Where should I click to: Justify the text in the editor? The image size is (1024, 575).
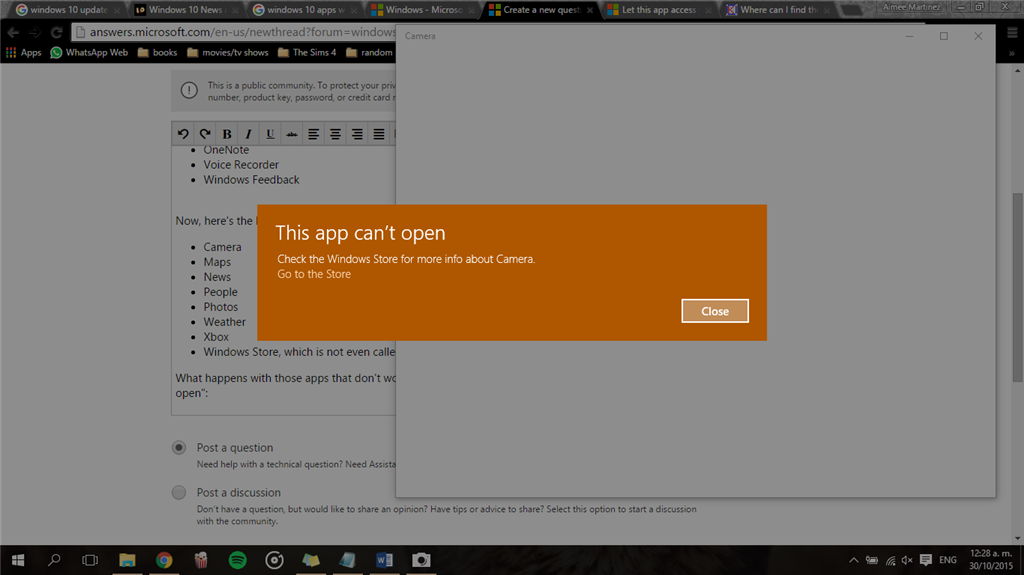(378, 134)
